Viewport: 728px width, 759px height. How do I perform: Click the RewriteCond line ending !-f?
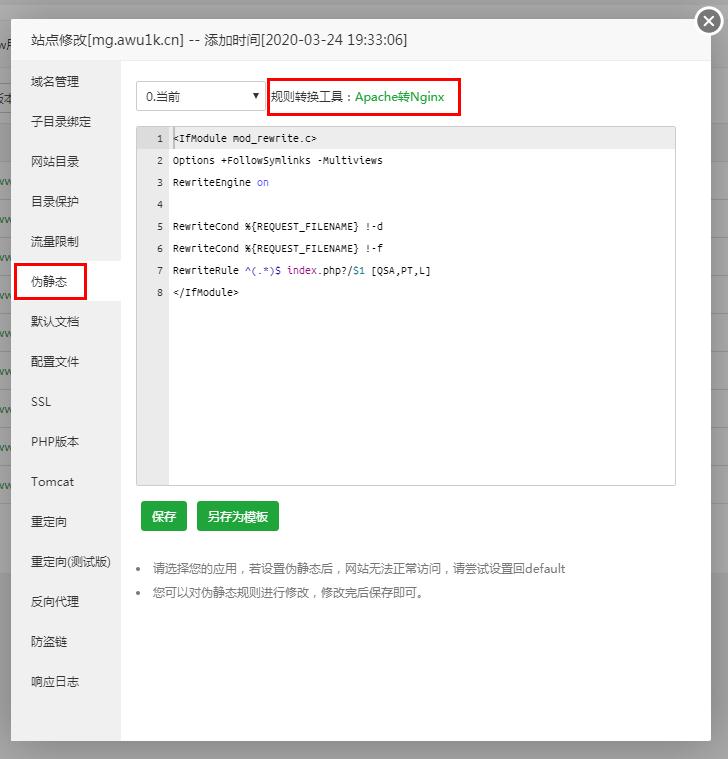pyautogui.click(x=277, y=248)
